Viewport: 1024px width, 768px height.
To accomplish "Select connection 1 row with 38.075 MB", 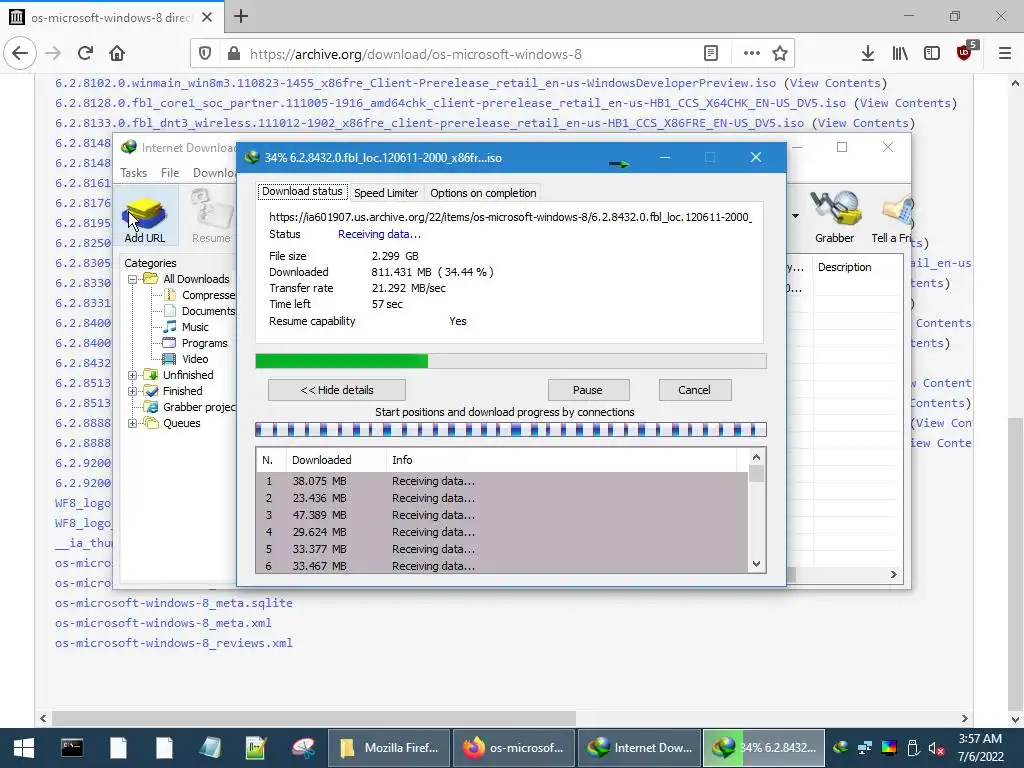I will click(502, 481).
